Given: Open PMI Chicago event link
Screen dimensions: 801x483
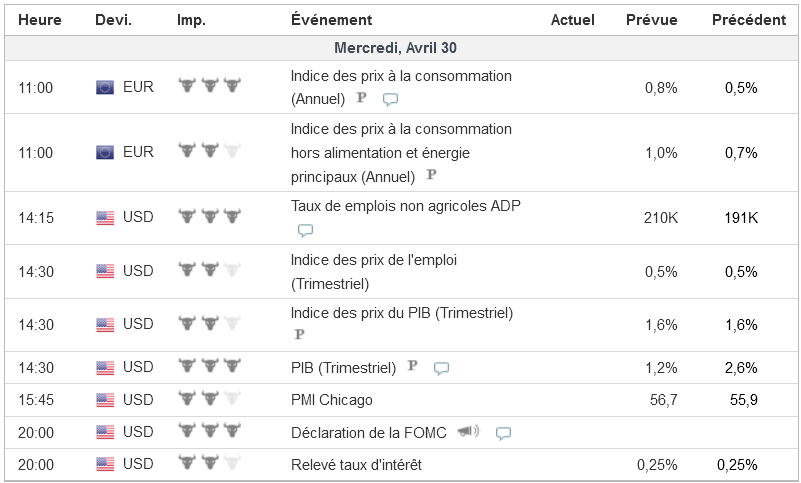Looking at the screenshot, I should tap(331, 400).
